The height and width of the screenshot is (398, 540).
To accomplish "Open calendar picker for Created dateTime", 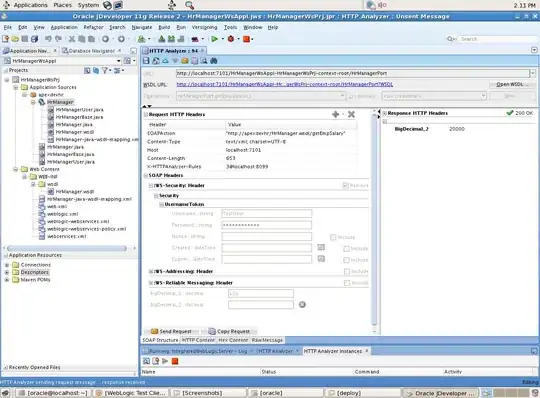I will 321,247.
